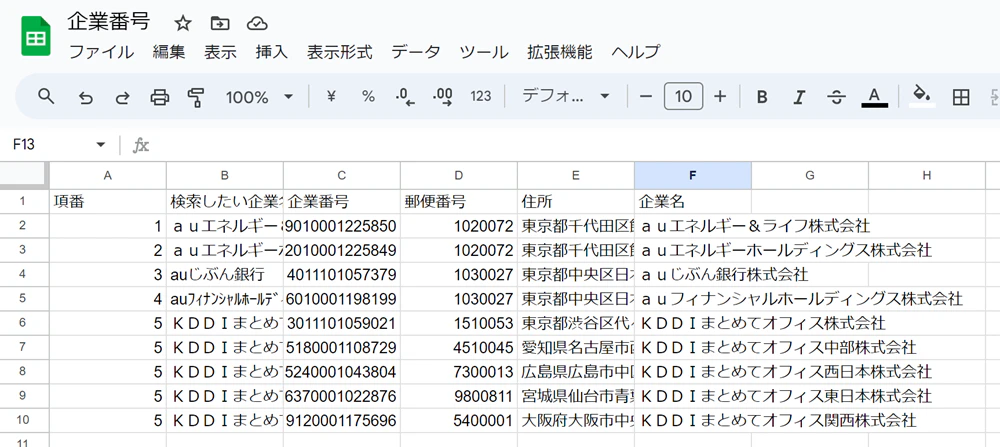Select column C header
The height and width of the screenshot is (447, 1000).
point(342,175)
